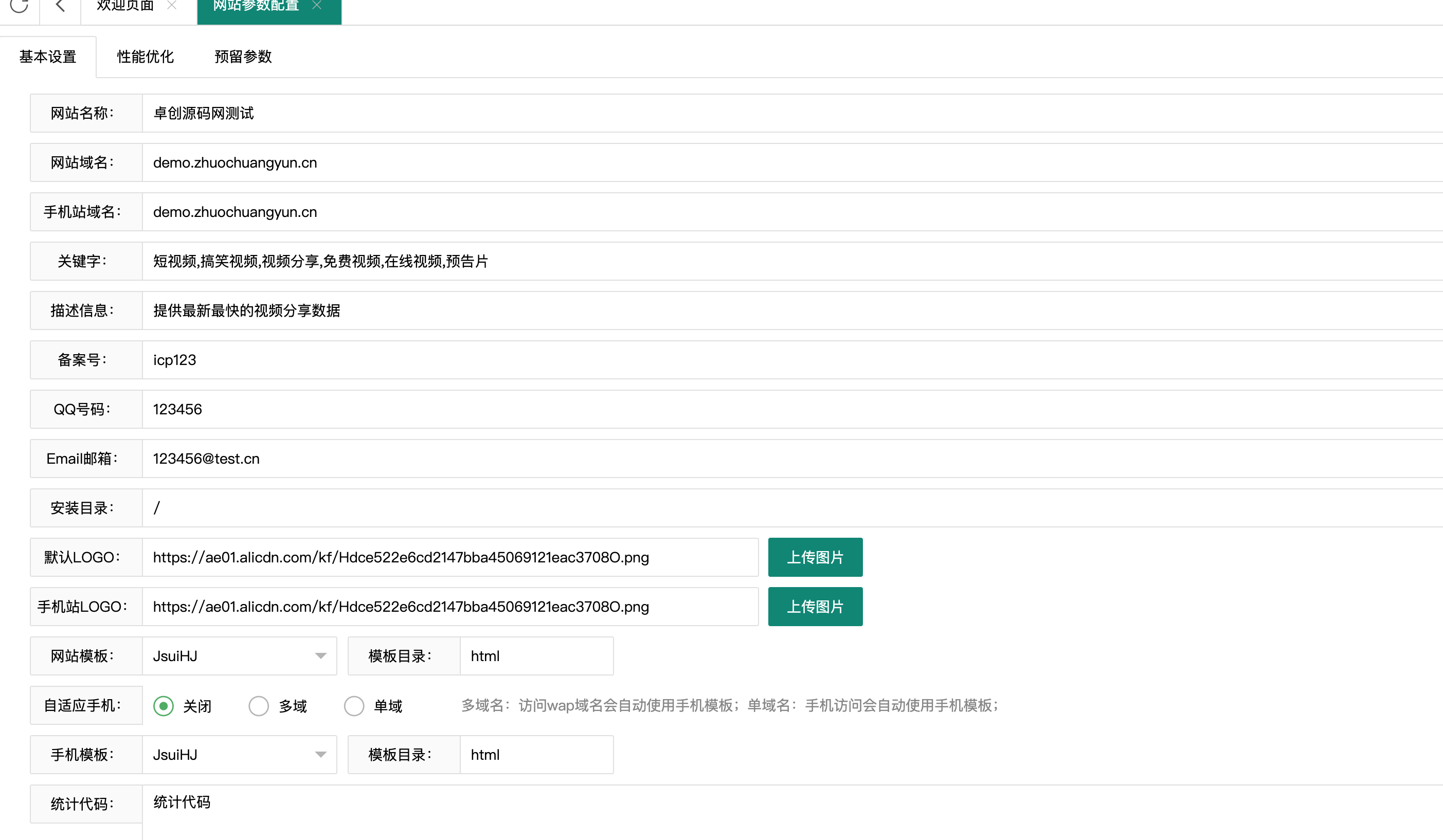The width and height of the screenshot is (1443, 840).
Task: Click into the 描述信息 input field
Action: coord(792,311)
